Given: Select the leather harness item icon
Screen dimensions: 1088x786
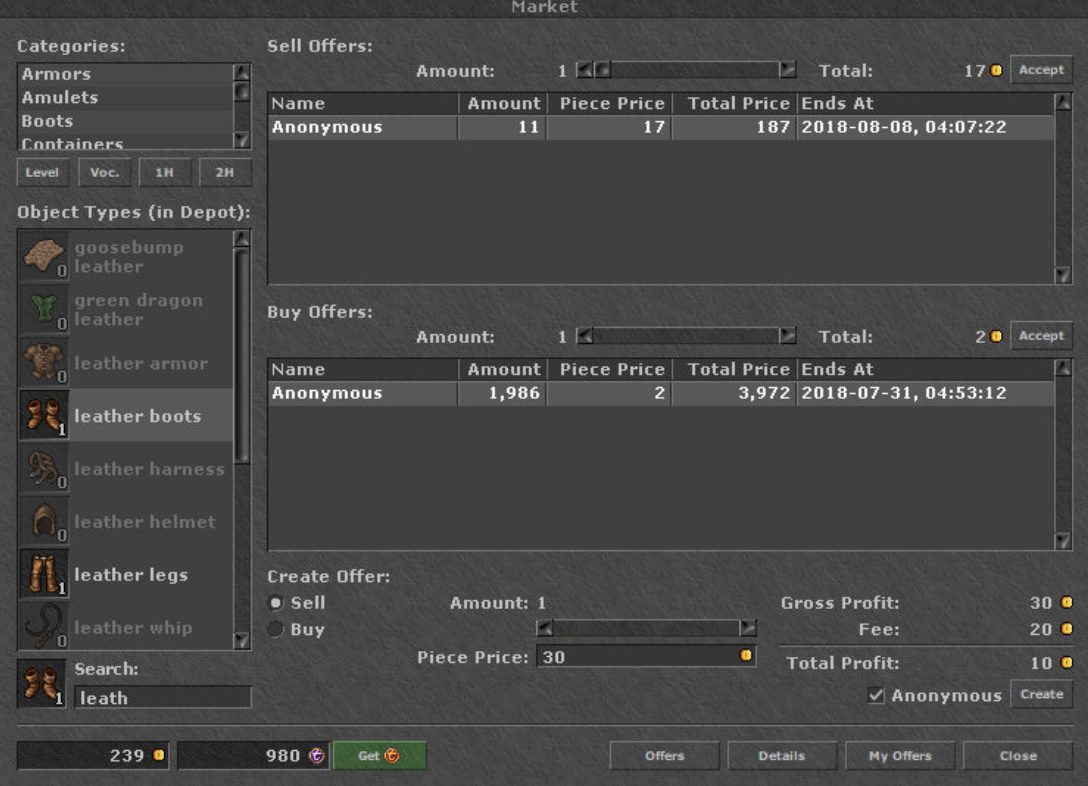Looking at the screenshot, I should [44, 468].
